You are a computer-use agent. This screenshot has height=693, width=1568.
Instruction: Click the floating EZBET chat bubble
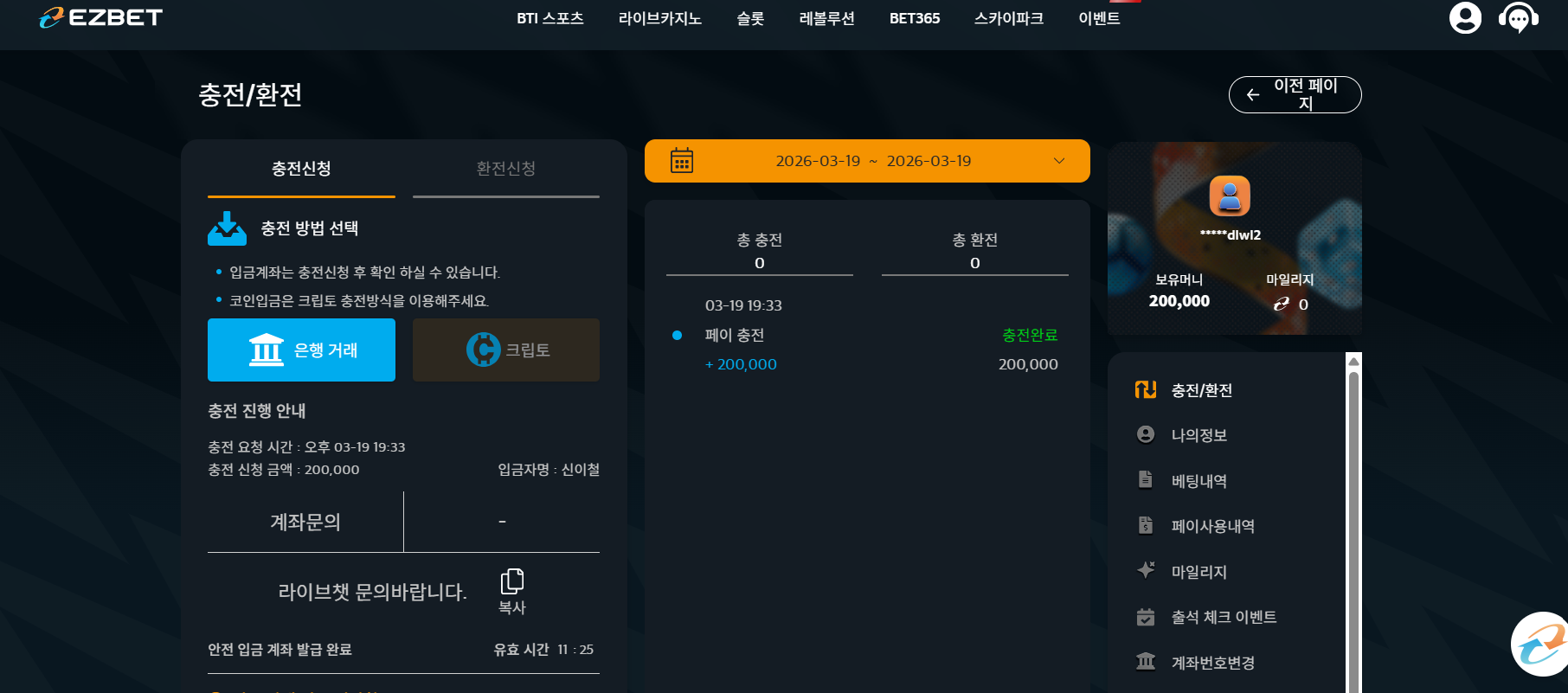(1540, 645)
